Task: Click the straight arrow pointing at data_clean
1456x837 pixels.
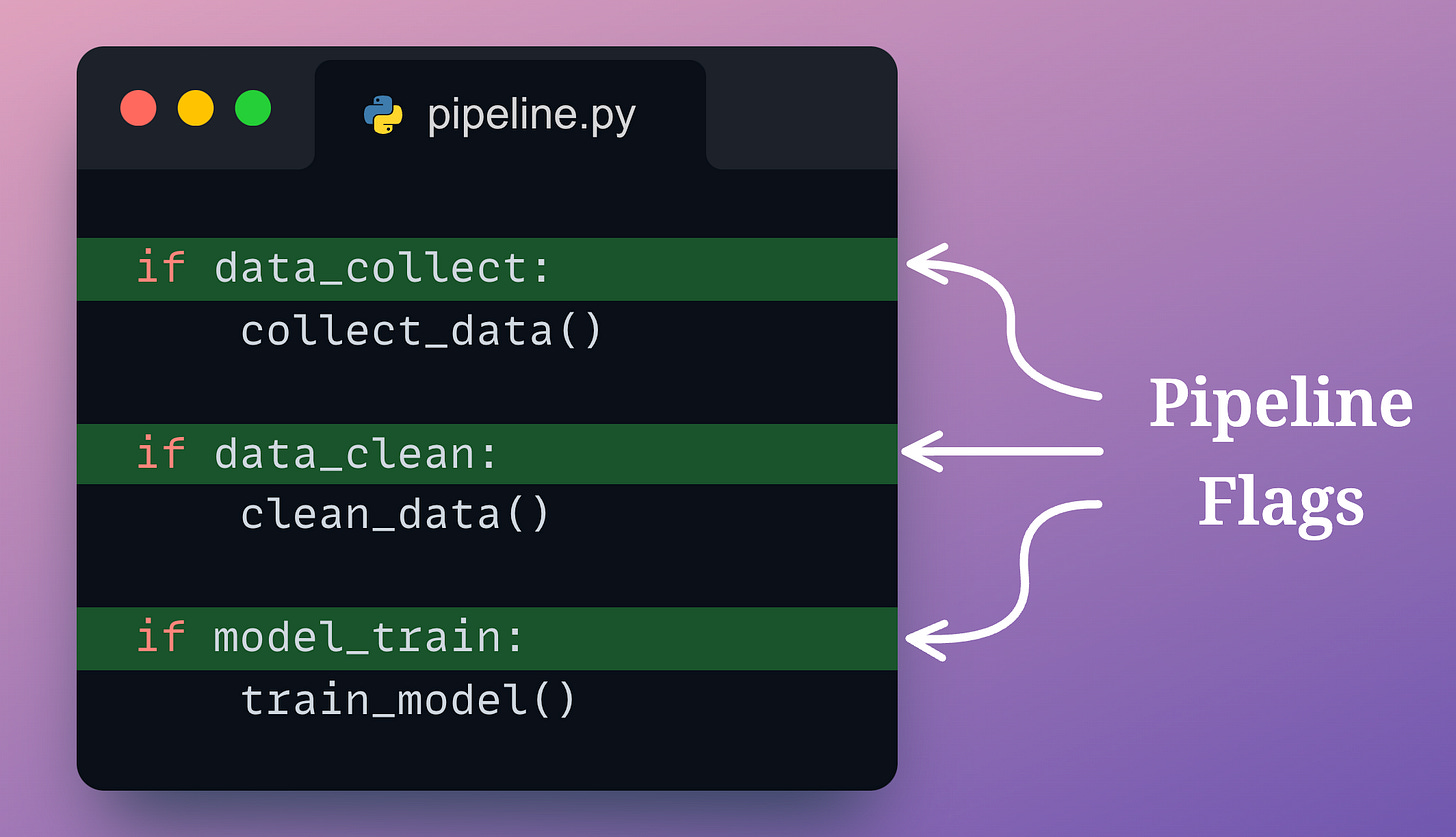Action: (x=1000, y=452)
